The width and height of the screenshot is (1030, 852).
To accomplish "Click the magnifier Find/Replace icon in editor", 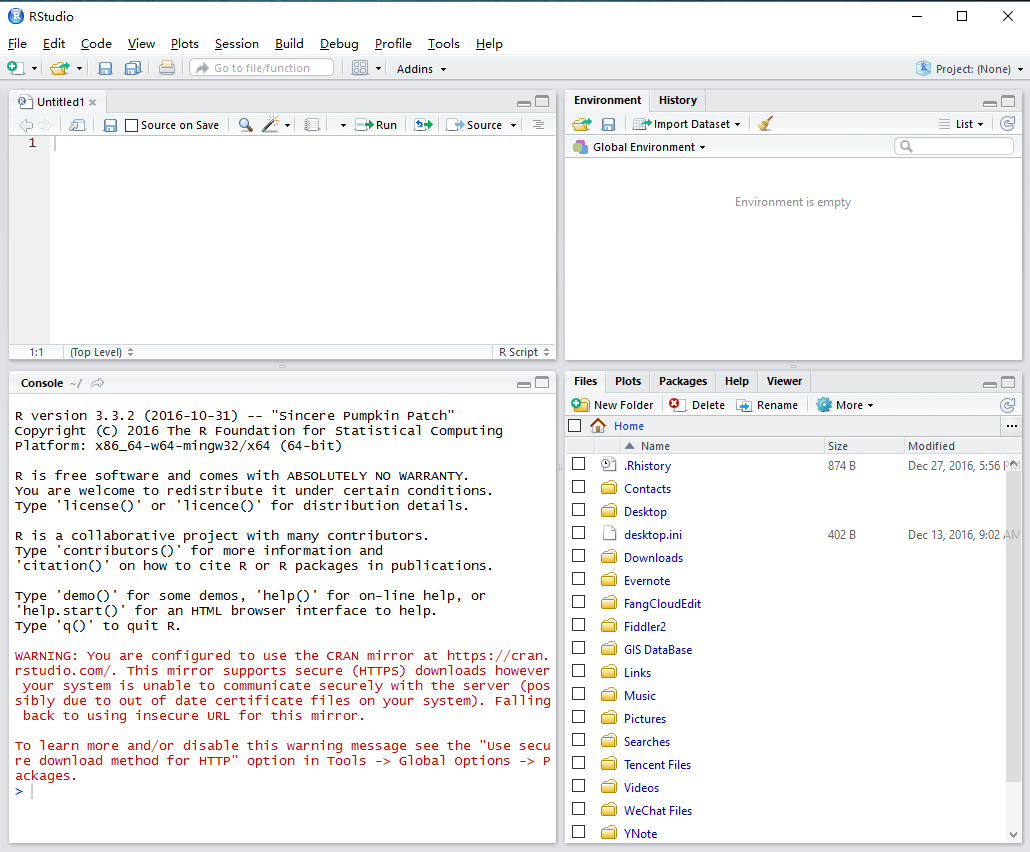I will click(245, 125).
